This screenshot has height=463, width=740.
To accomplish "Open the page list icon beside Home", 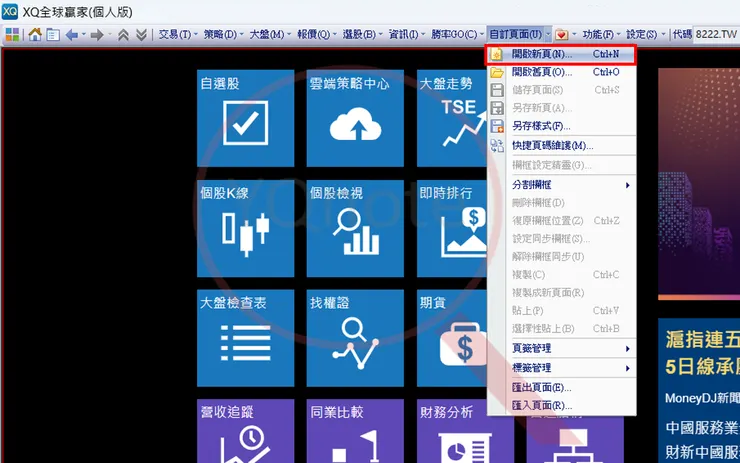I will point(53,35).
